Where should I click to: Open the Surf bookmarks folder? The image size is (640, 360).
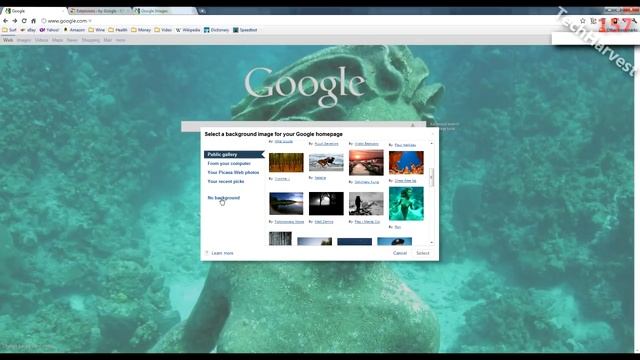pos(9,30)
